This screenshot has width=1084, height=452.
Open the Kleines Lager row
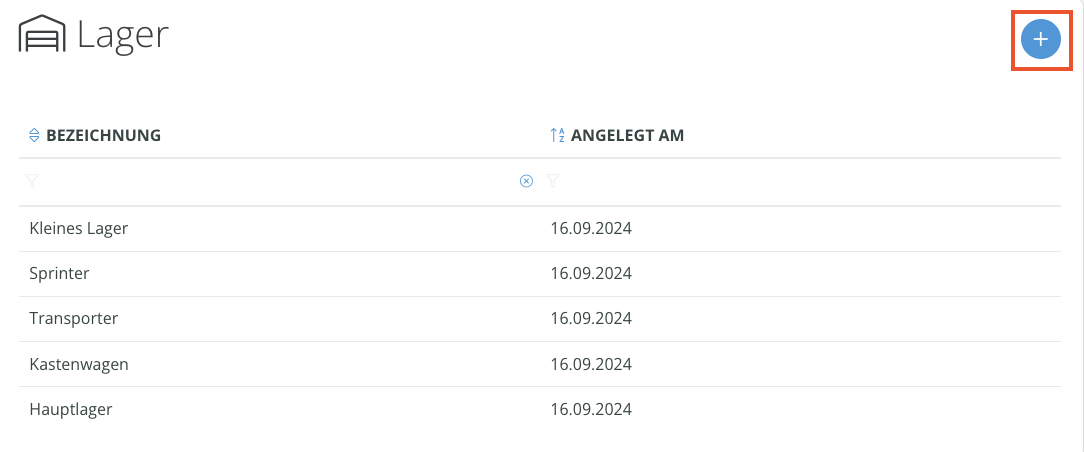540,229
